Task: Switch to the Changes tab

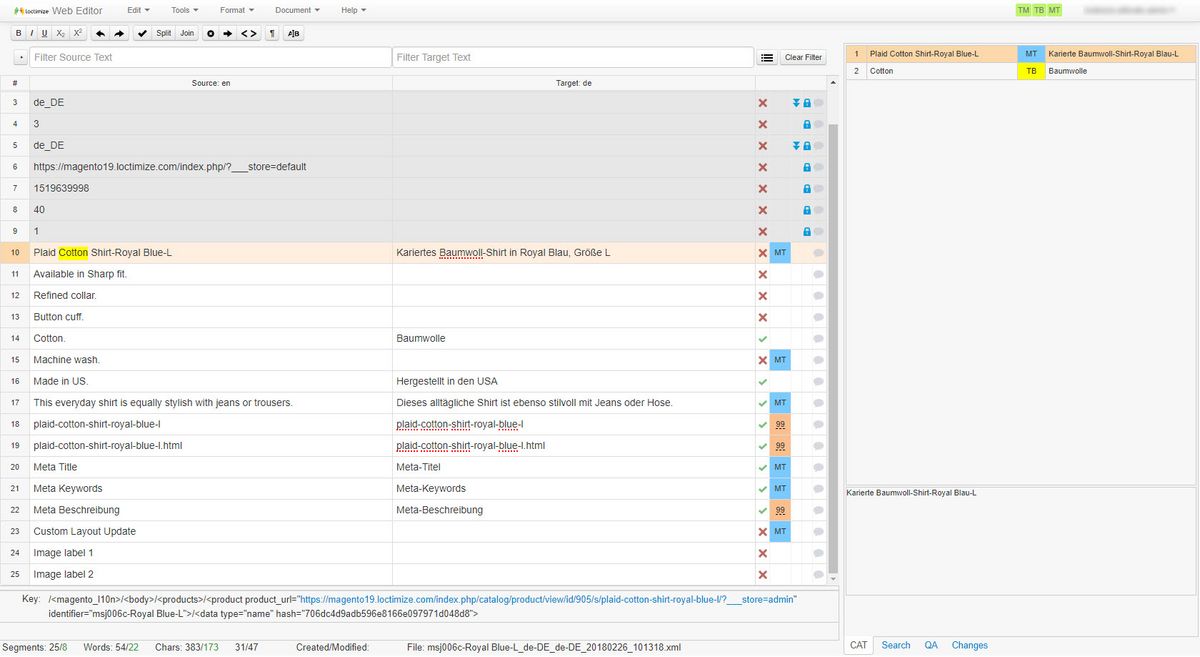Action: click(969, 646)
